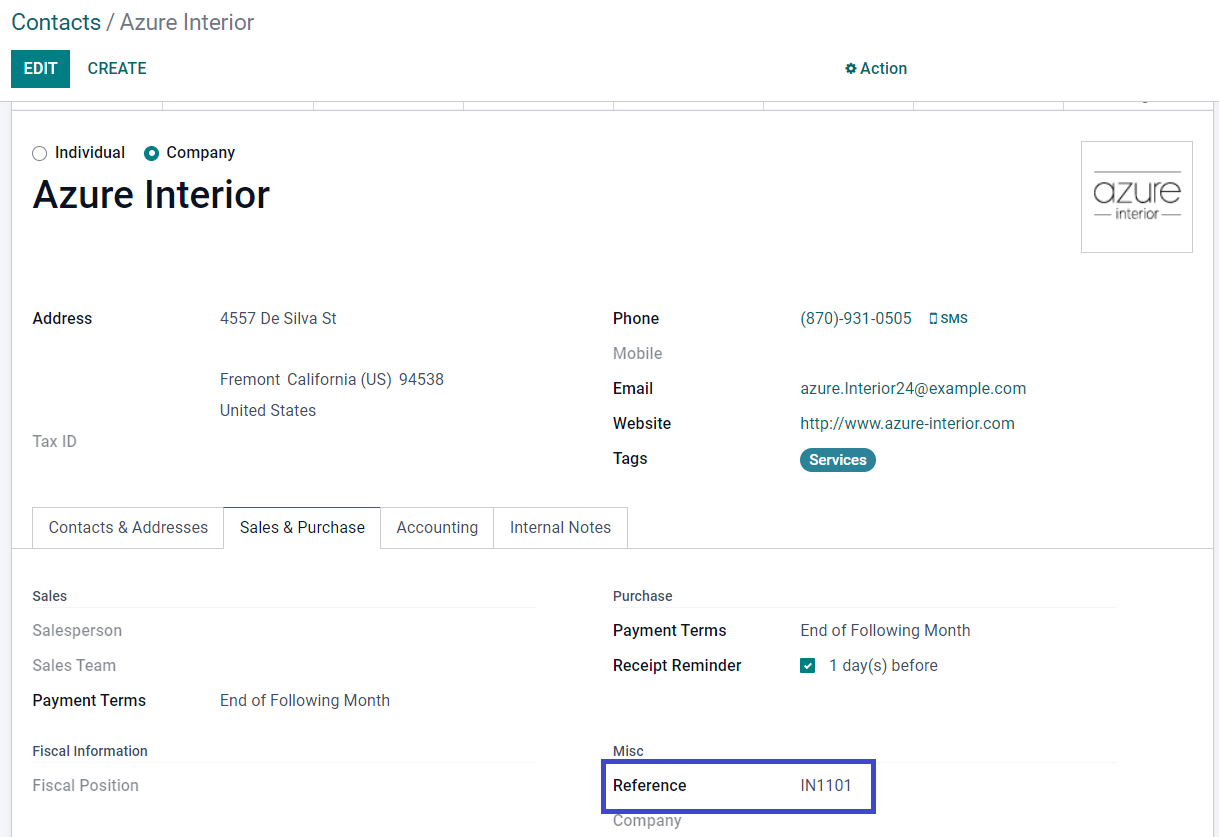
Task: Click the Fiscal Position field label
Action: coord(85,786)
